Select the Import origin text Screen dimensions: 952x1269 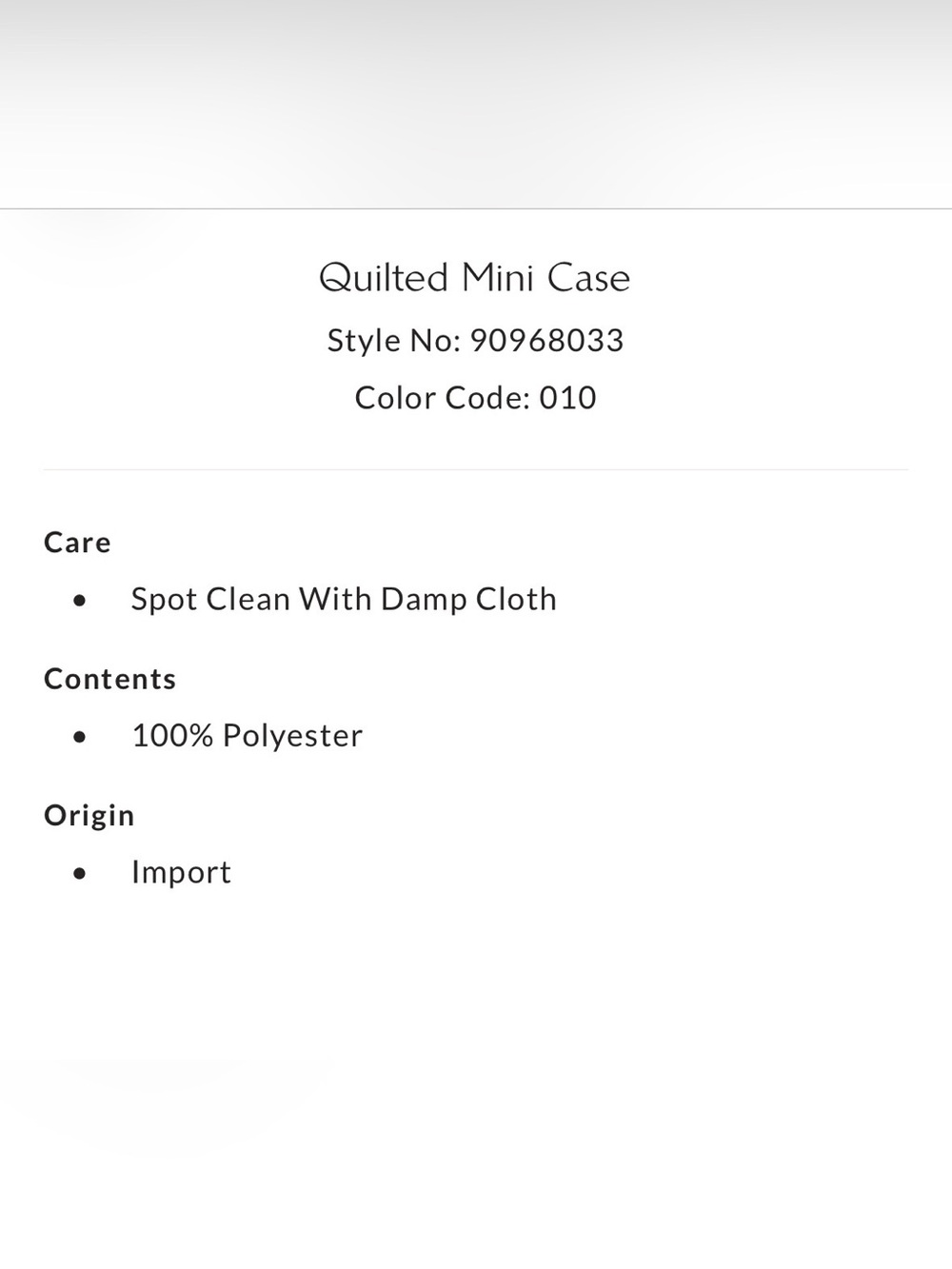coord(181,872)
